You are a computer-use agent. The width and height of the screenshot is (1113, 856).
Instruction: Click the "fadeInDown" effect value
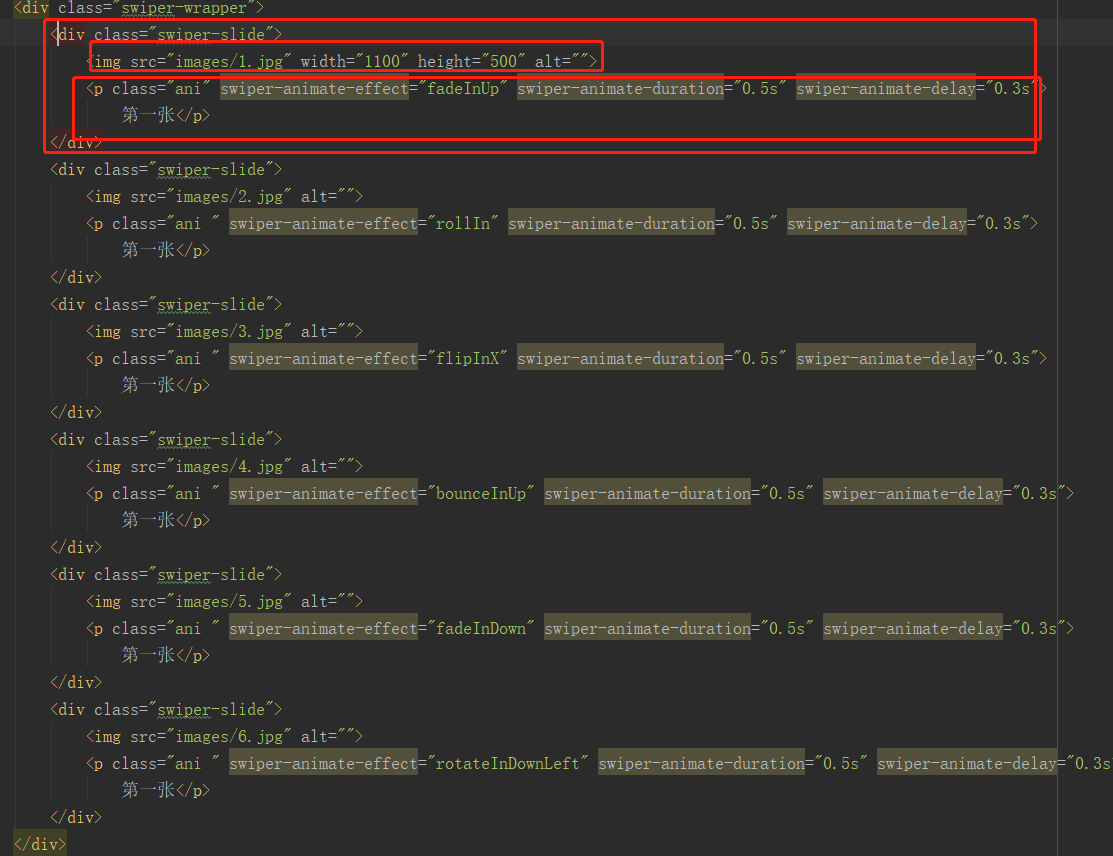[481, 628]
